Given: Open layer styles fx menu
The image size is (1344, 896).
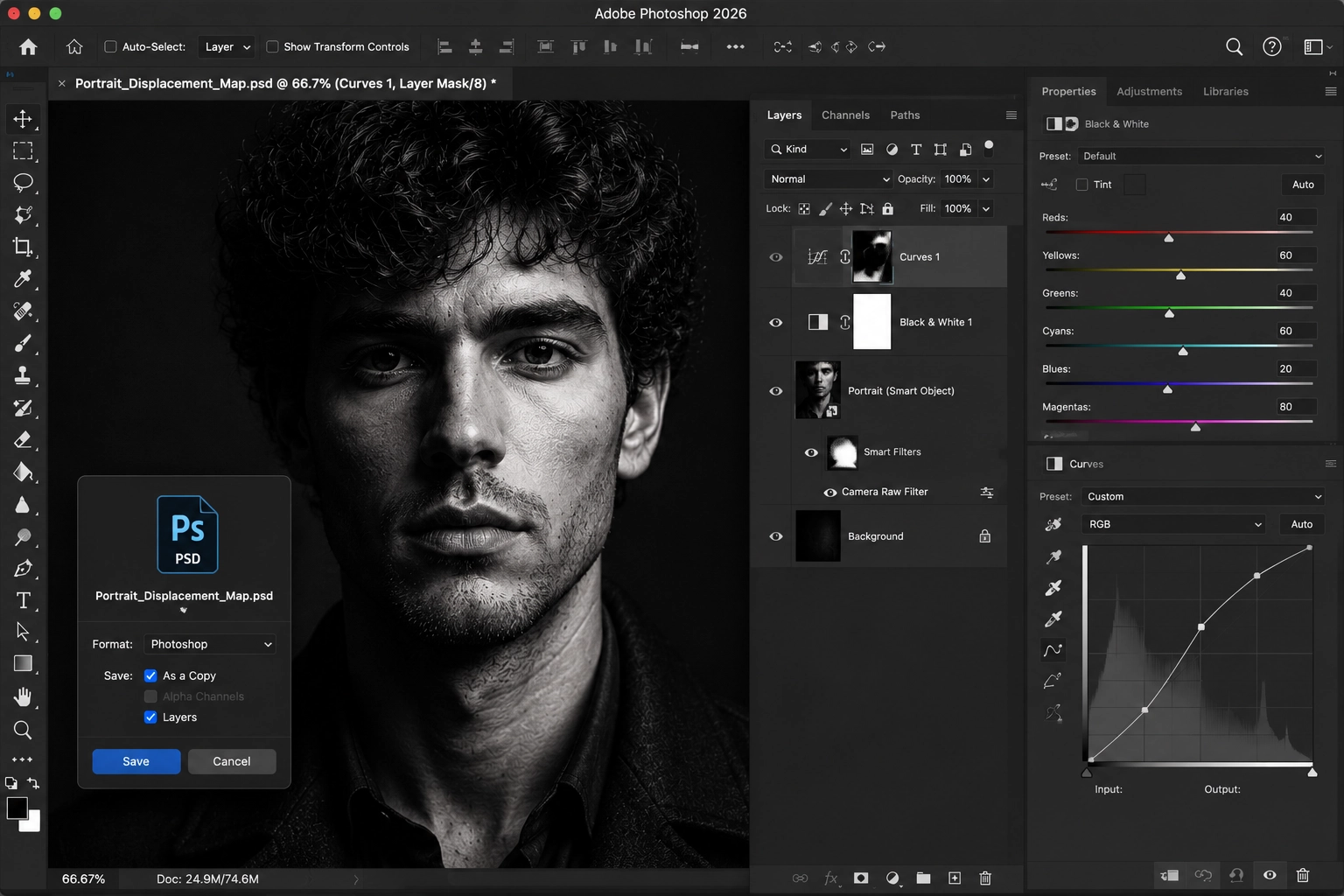Looking at the screenshot, I should [x=831, y=878].
